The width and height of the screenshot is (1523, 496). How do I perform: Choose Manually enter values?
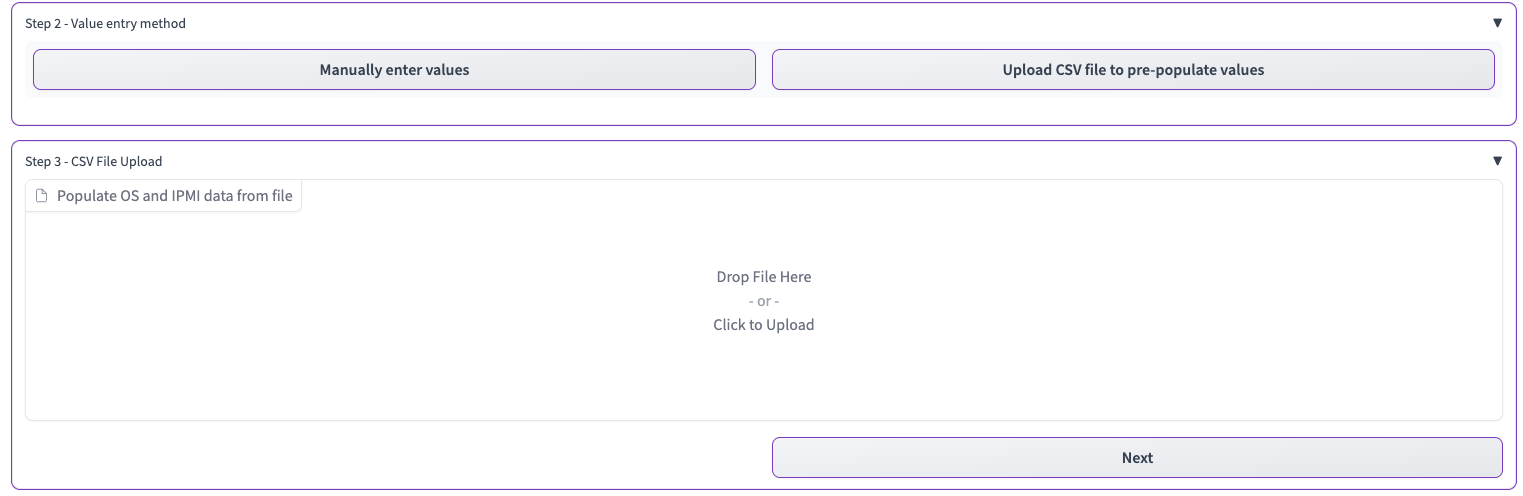click(x=394, y=70)
